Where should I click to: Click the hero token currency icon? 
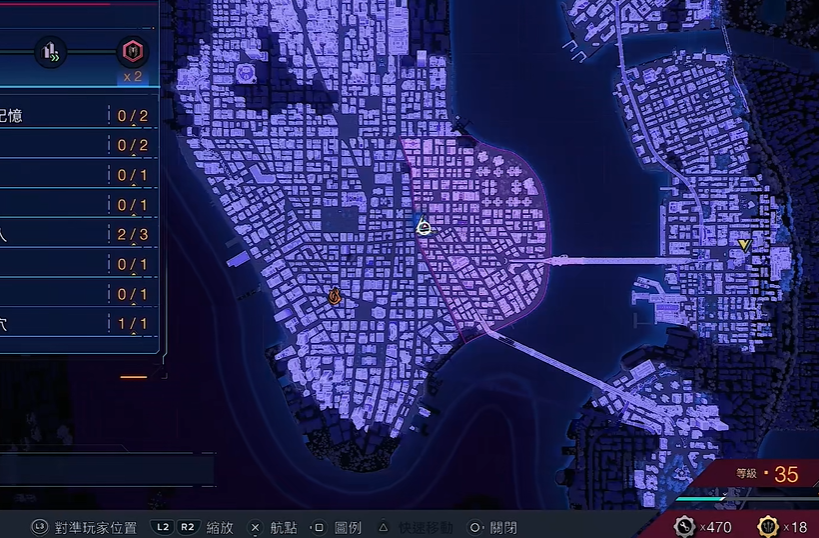point(768,527)
